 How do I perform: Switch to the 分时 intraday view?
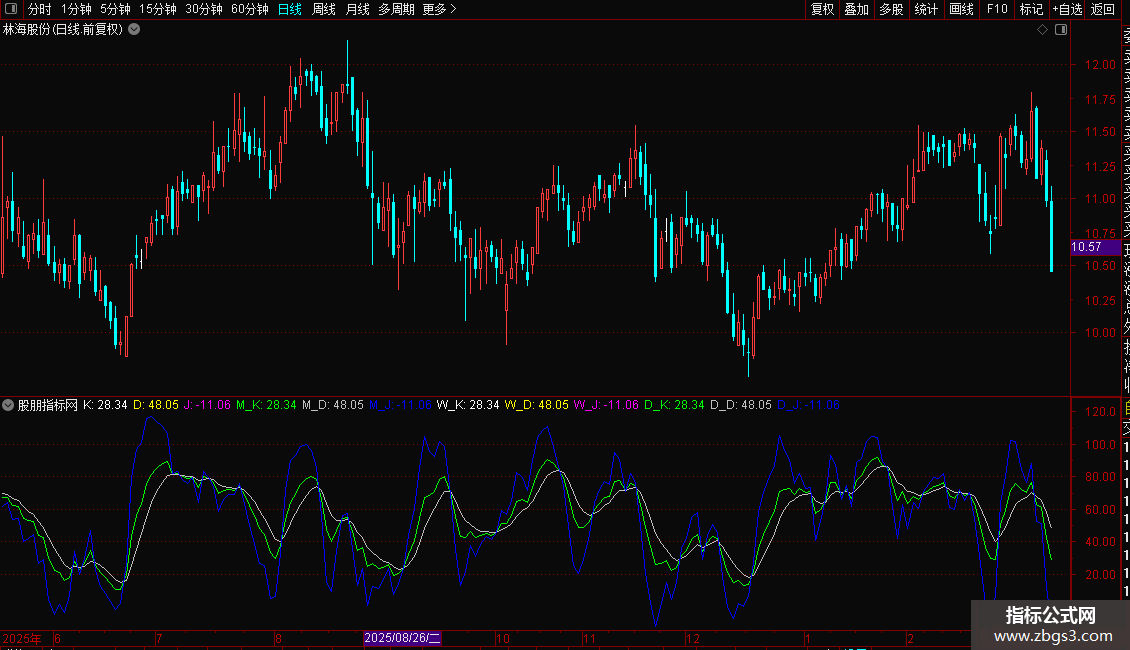(39, 9)
